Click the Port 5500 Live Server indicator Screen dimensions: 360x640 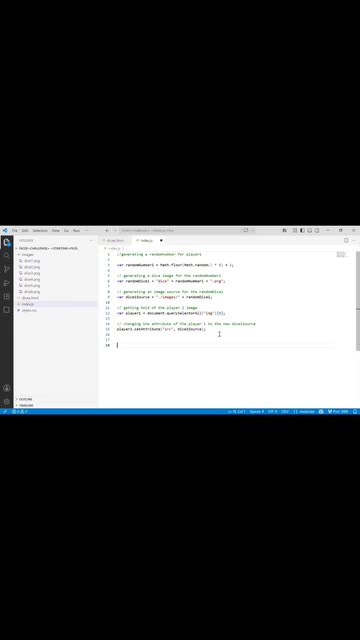338,411
